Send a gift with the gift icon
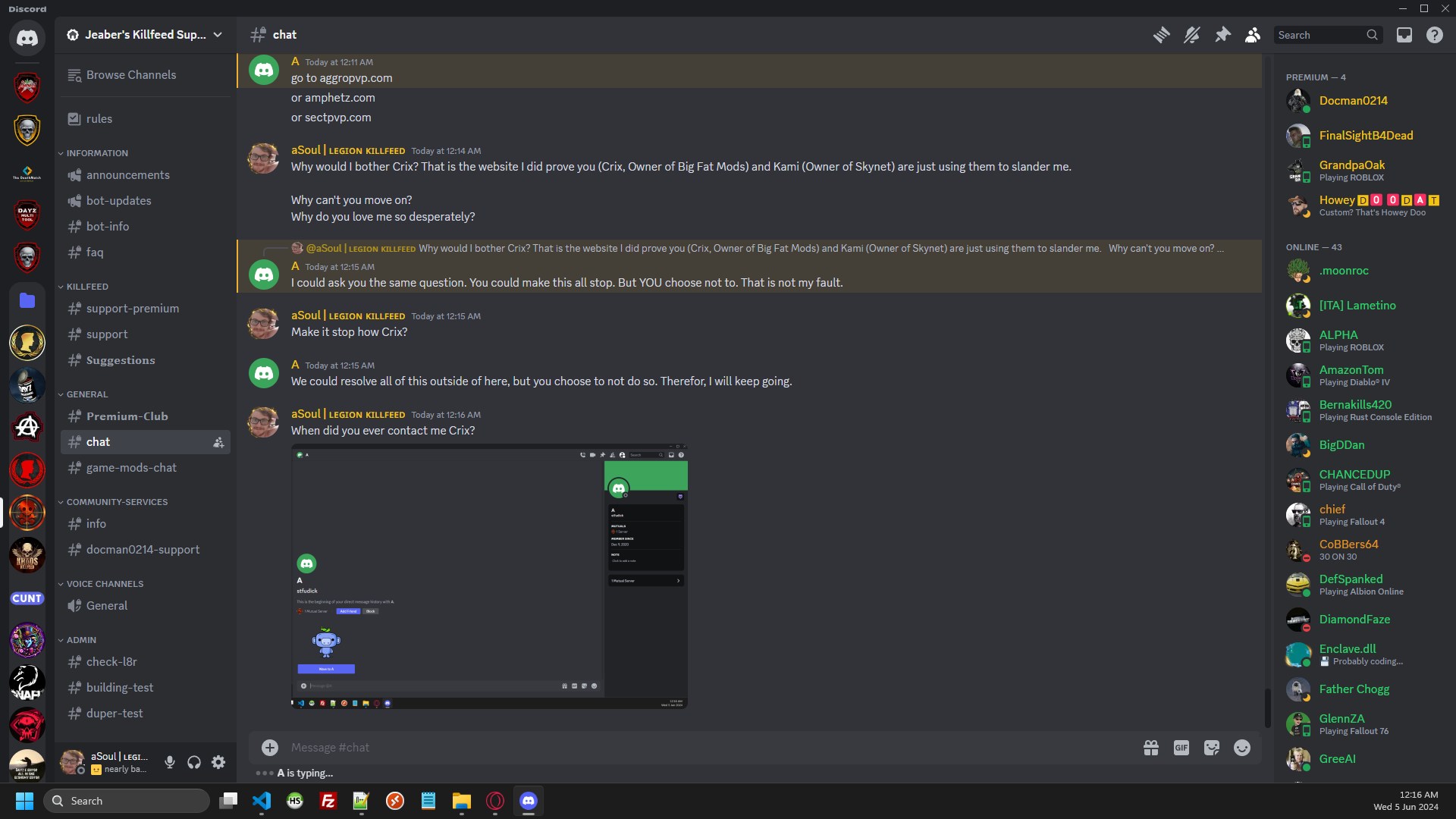Screen dimensions: 1456x819 [1151, 748]
